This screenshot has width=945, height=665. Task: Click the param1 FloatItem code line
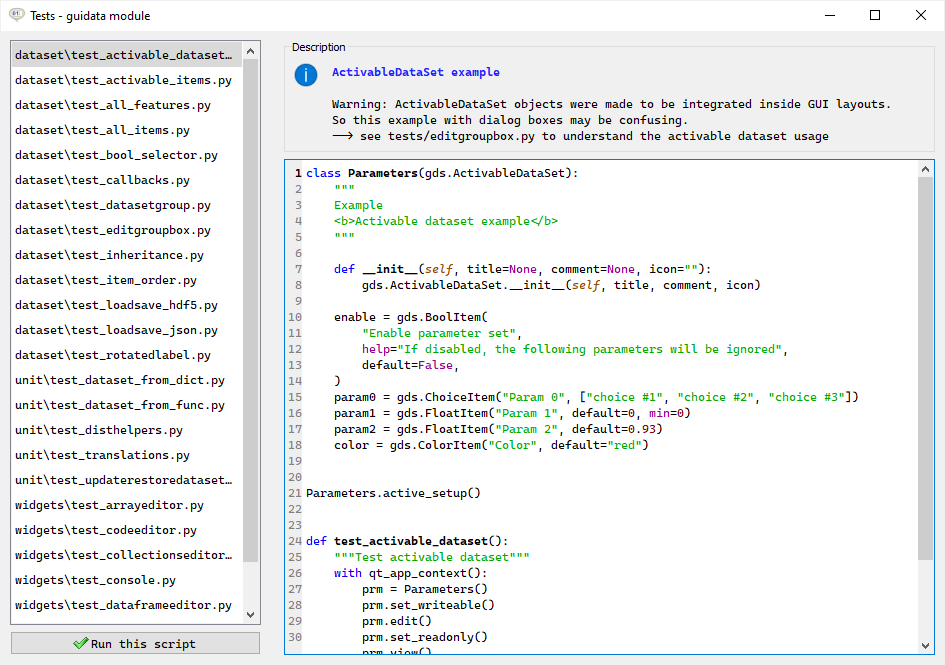pyautogui.click(x=512, y=413)
